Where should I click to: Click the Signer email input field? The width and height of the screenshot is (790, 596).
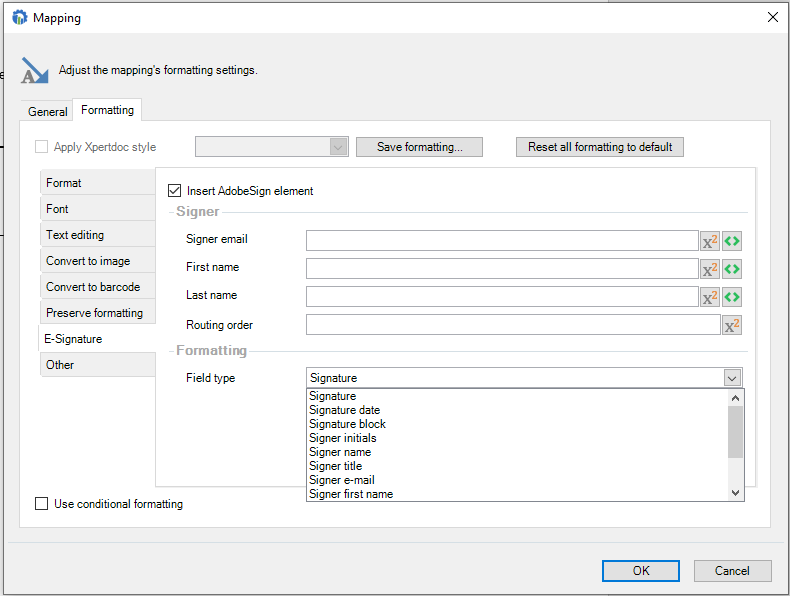tap(502, 241)
